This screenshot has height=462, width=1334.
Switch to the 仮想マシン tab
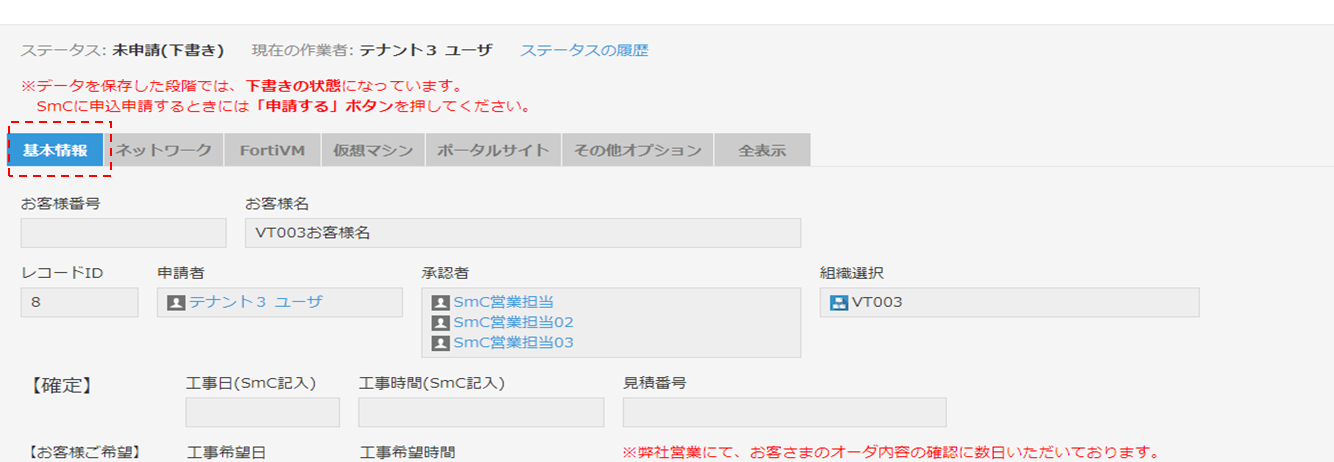[373, 150]
